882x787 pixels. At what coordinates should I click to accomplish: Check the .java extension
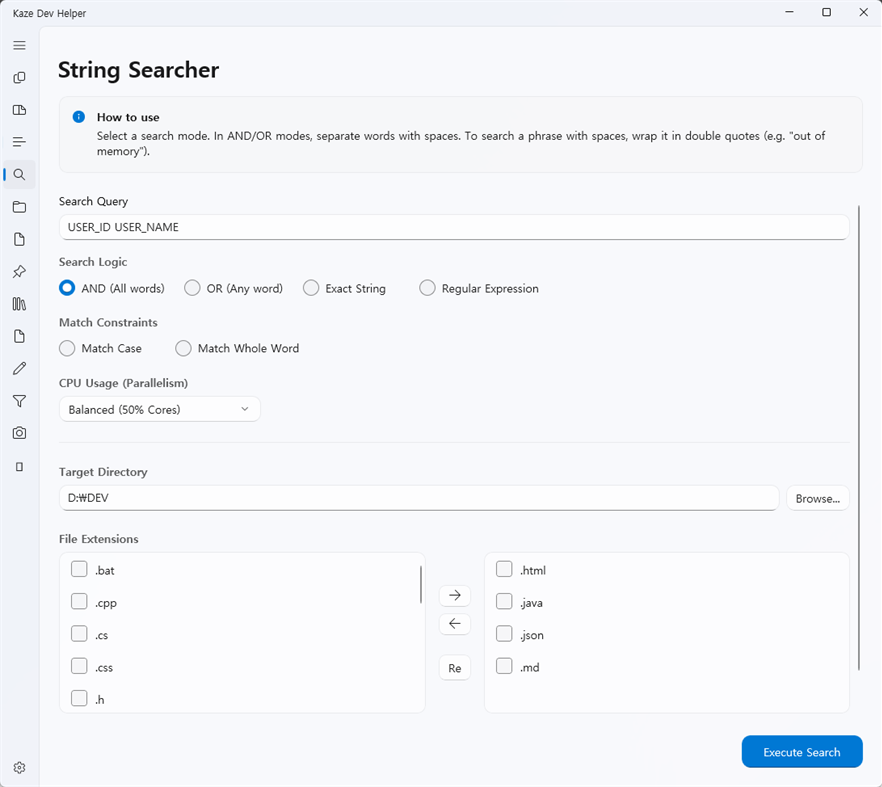tap(504, 601)
